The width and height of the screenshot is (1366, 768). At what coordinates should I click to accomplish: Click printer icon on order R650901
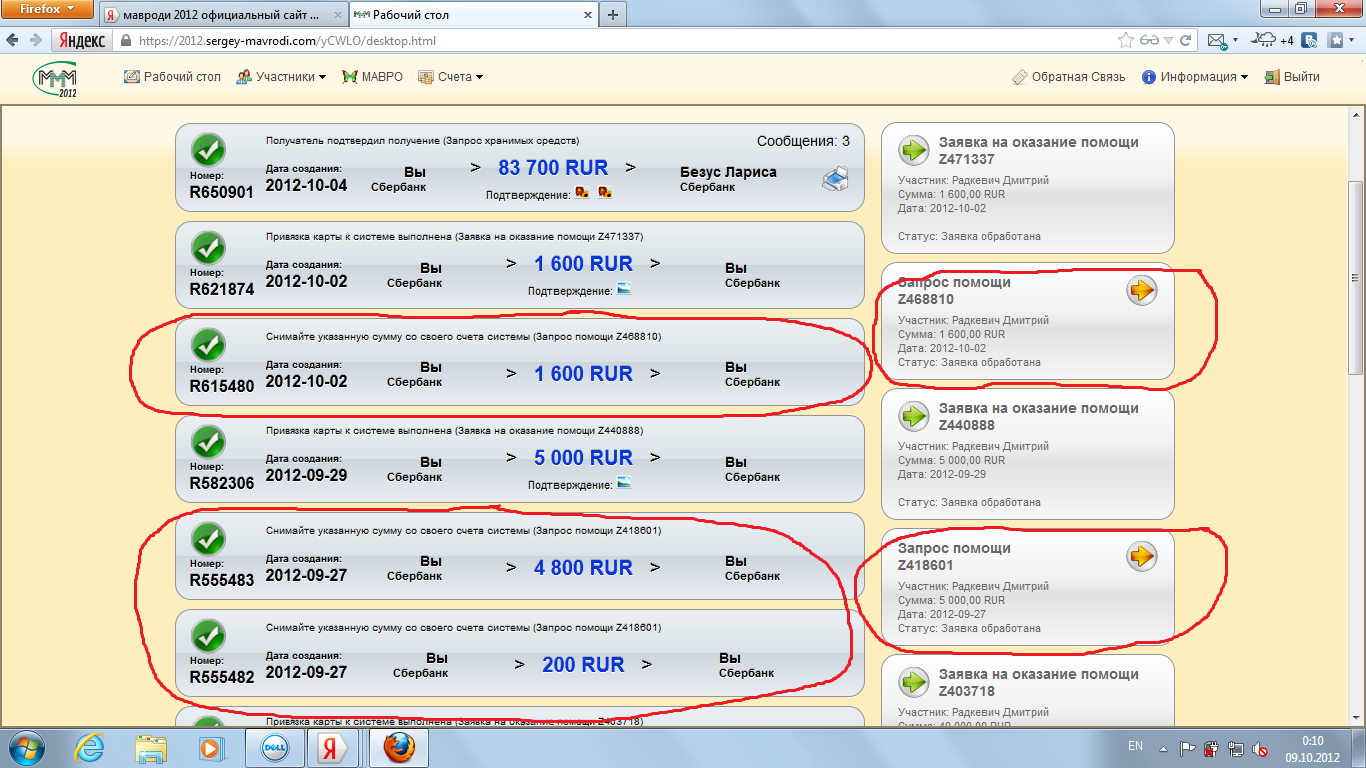836,180
